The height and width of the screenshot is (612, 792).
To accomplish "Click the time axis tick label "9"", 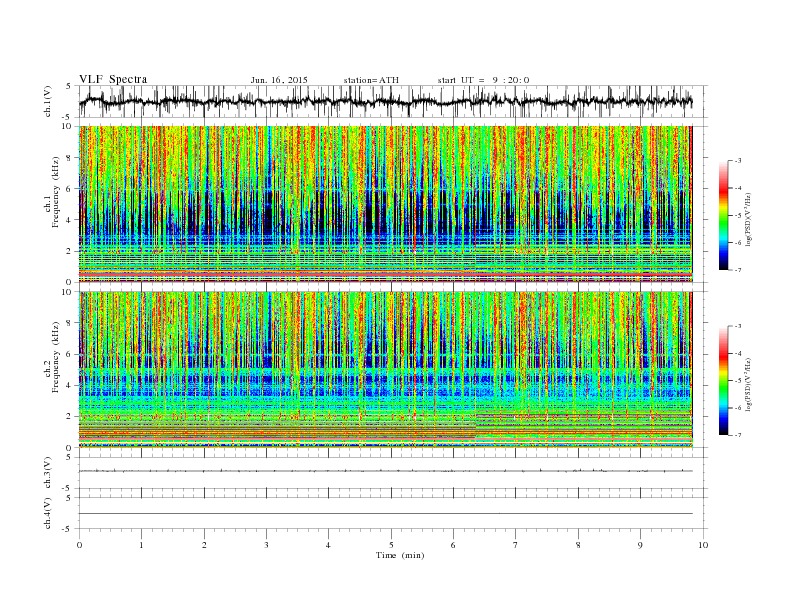I will pos(640,545).
